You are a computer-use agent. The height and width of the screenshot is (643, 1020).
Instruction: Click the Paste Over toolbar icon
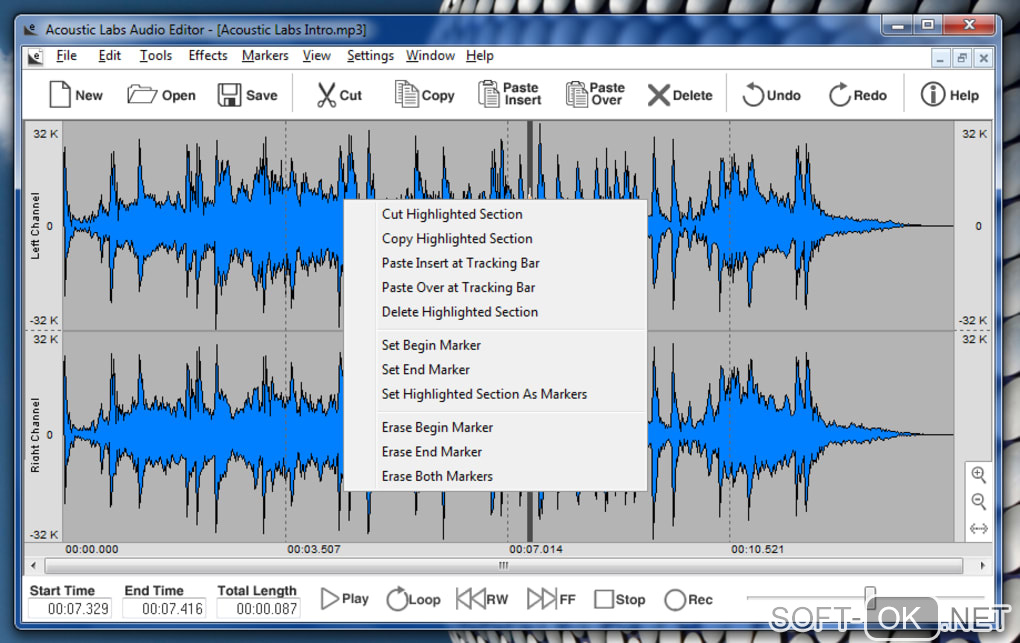(576, 94)
